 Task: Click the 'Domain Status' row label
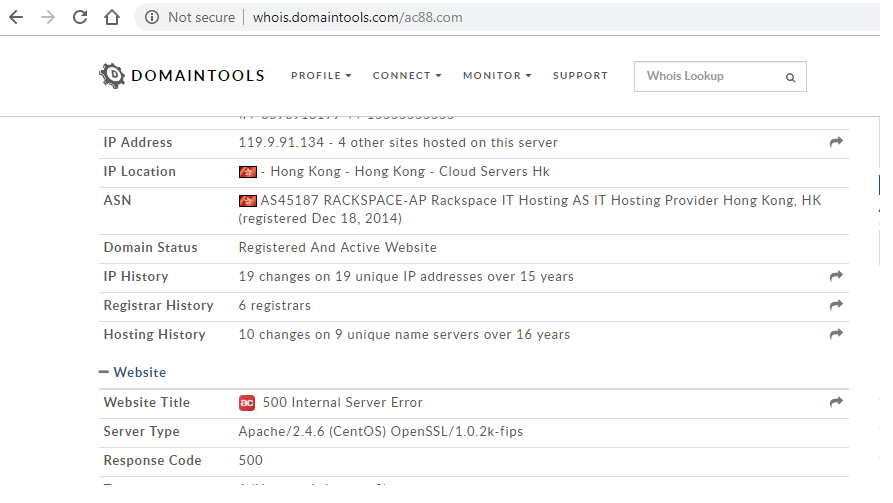coord(150,247)
